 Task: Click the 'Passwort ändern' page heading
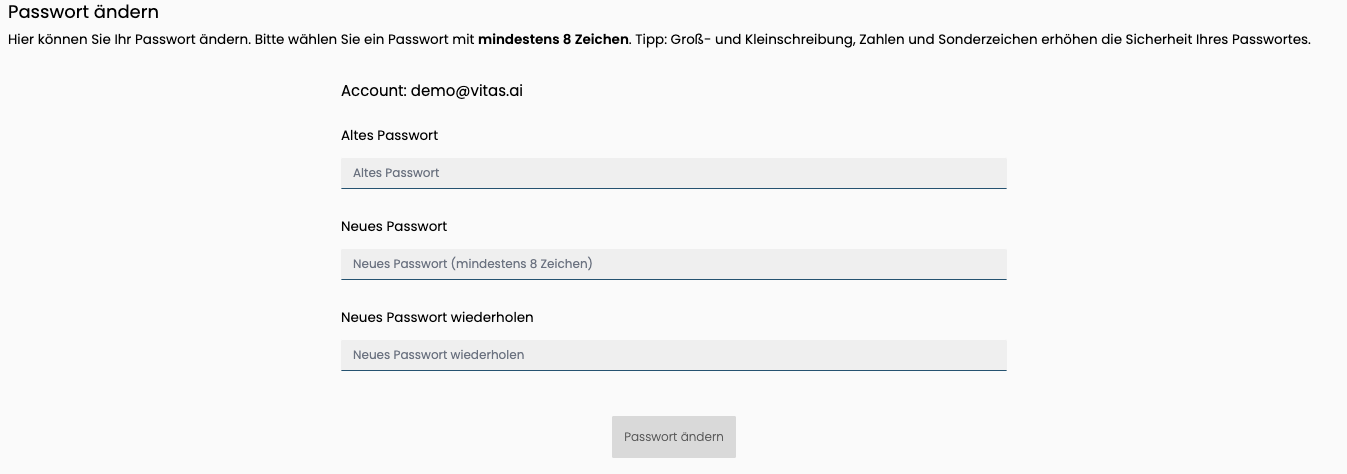coord(83,13)
